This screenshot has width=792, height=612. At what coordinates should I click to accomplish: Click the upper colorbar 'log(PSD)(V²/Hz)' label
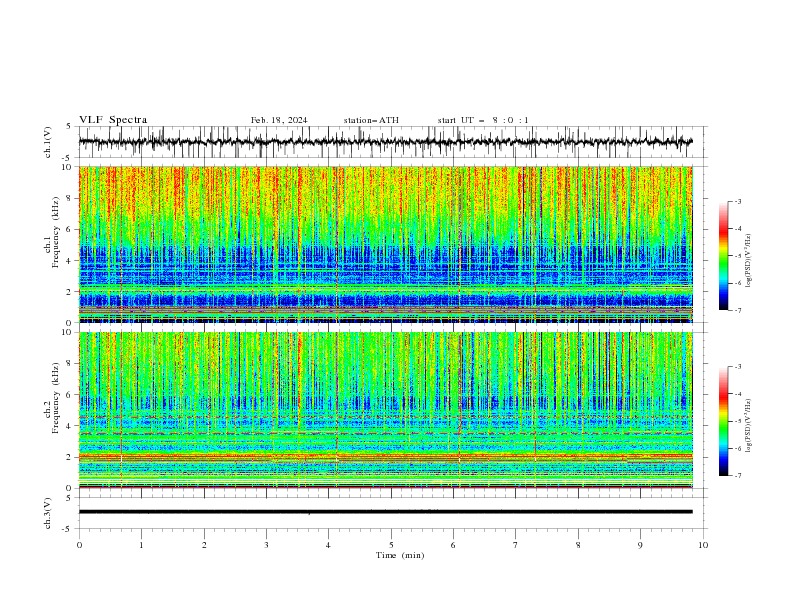[748, 261]
